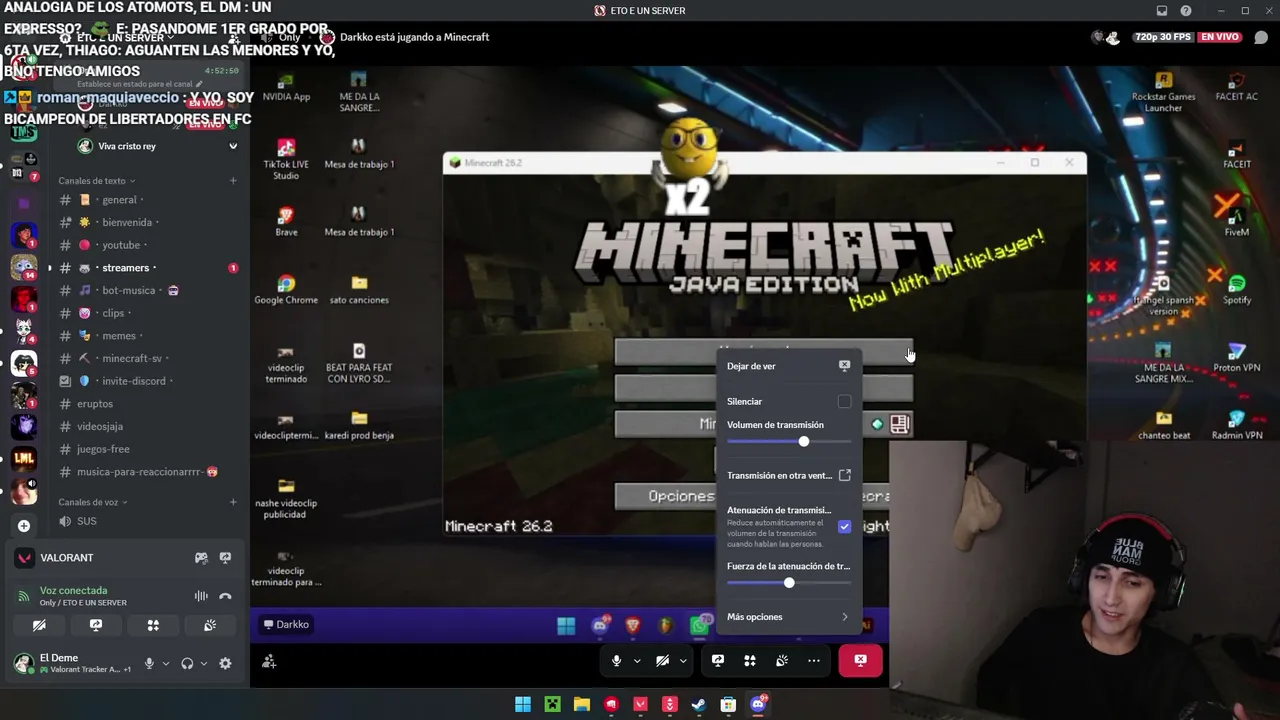This screenshot has height=720, width=1280.
Task: Open mic options arrow in stream bar
Action: 637,661
